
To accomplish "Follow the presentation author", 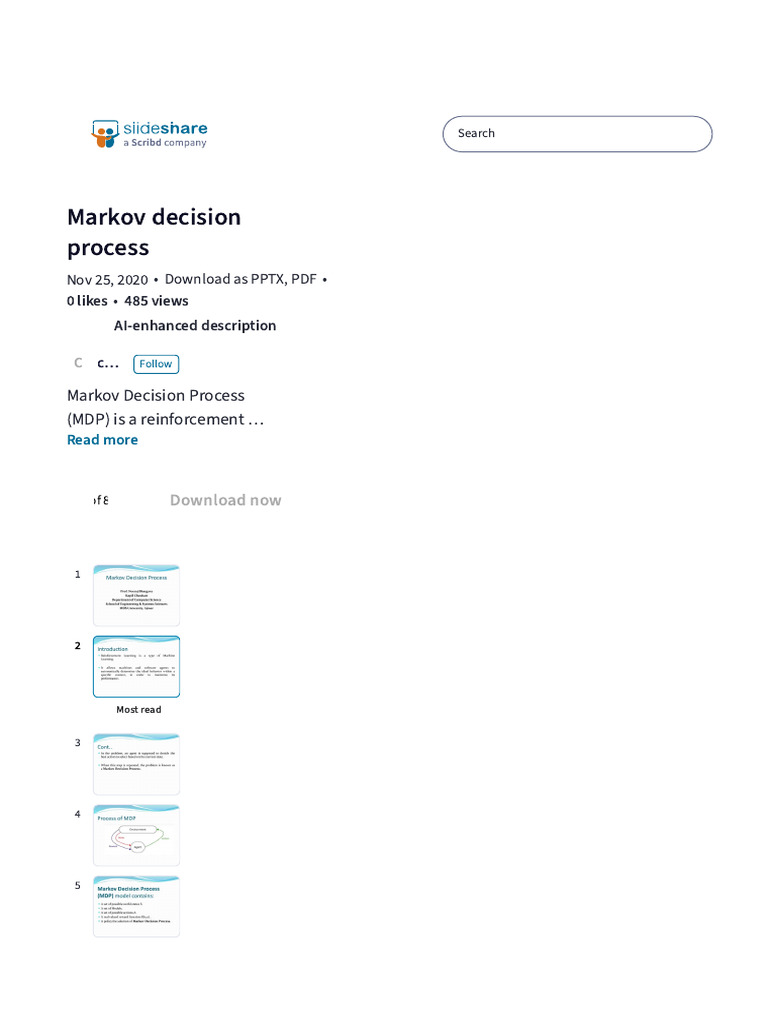I will click(x=156, y=364).
